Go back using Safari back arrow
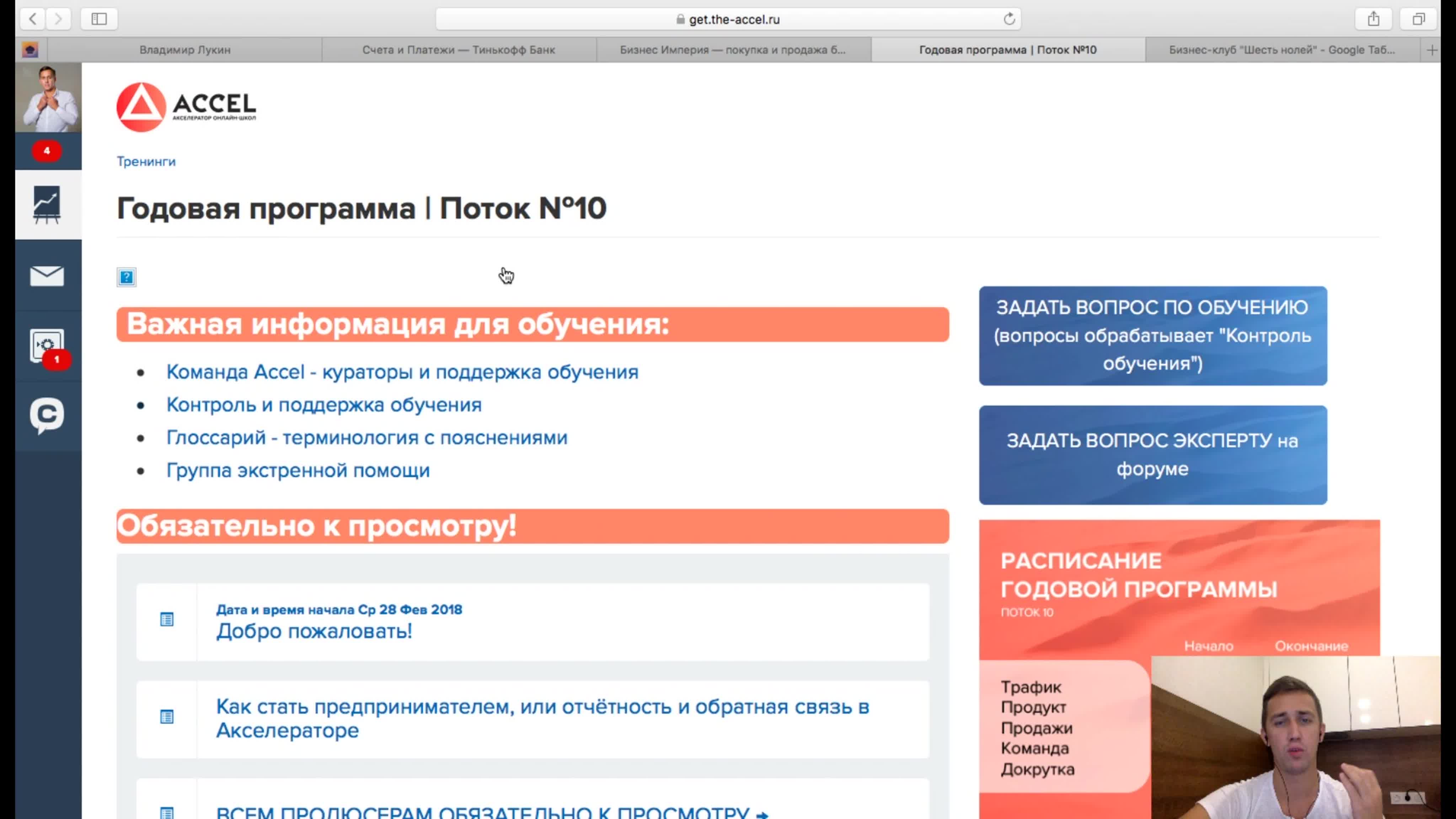 tap(33, 18)
